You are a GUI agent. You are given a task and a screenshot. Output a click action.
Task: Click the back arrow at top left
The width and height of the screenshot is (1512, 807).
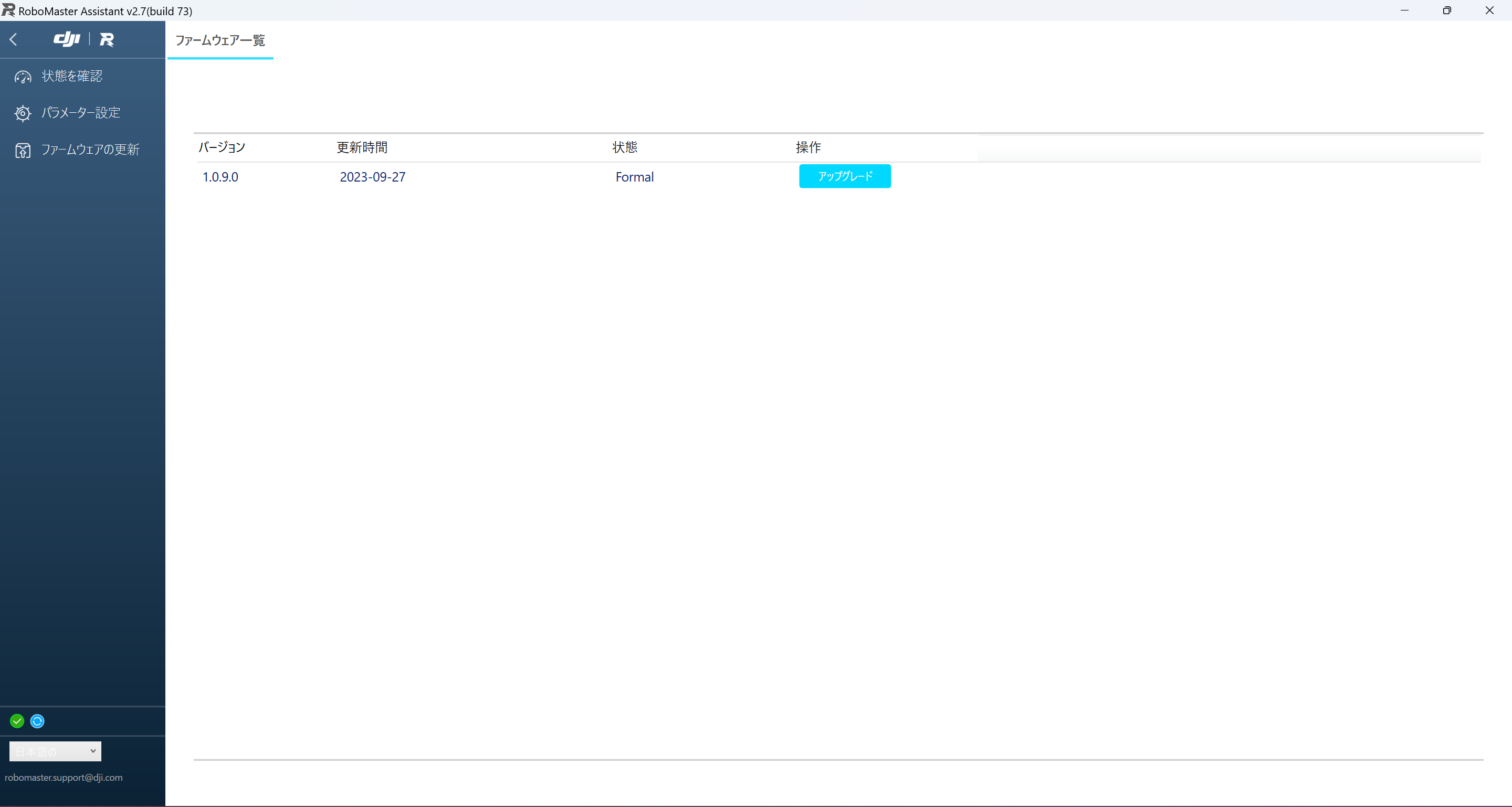[x=13, y=39]
